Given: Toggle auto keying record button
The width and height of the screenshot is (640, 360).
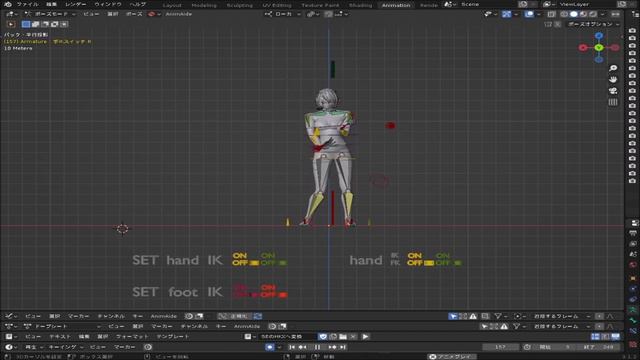Looking at the screenshot, I should (269, 347).
